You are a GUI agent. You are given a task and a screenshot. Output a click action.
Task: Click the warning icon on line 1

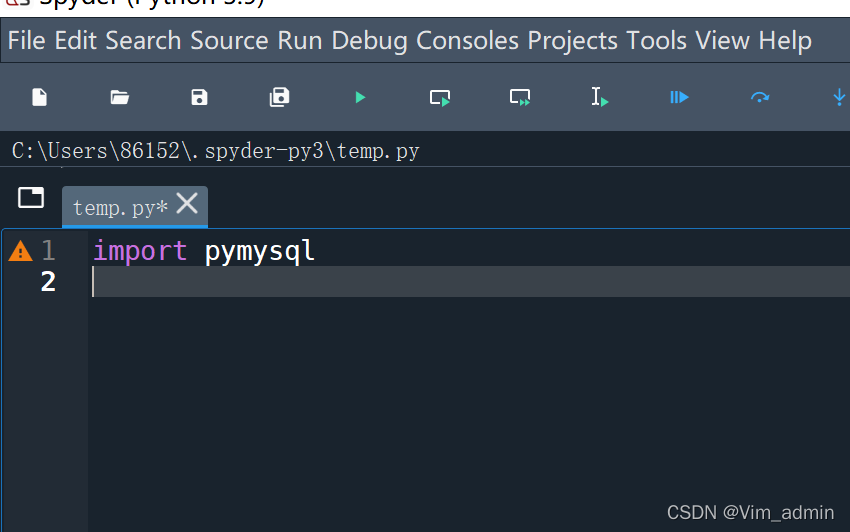pos(20,252)
